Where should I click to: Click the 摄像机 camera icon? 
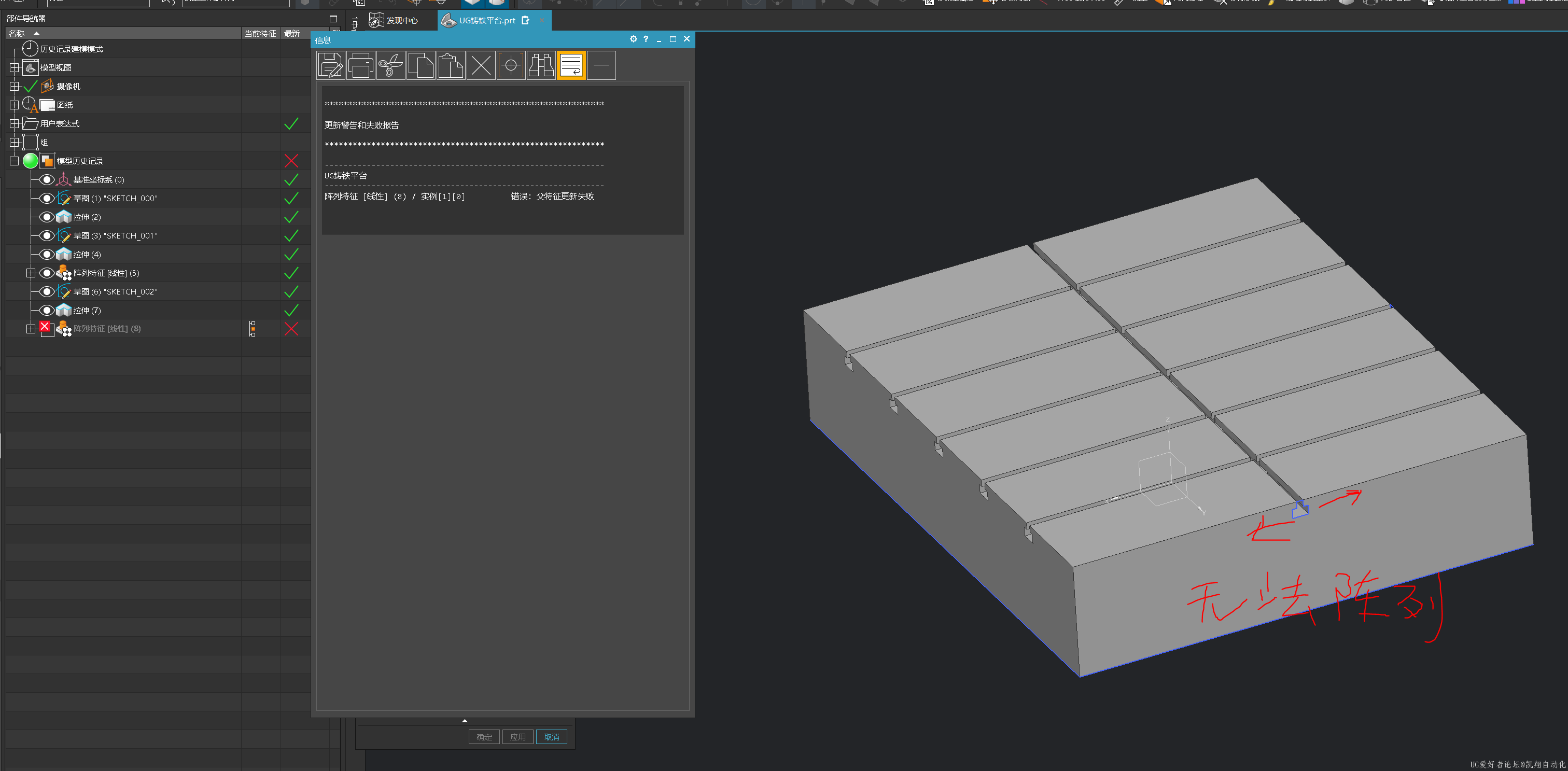pos(48,87)
